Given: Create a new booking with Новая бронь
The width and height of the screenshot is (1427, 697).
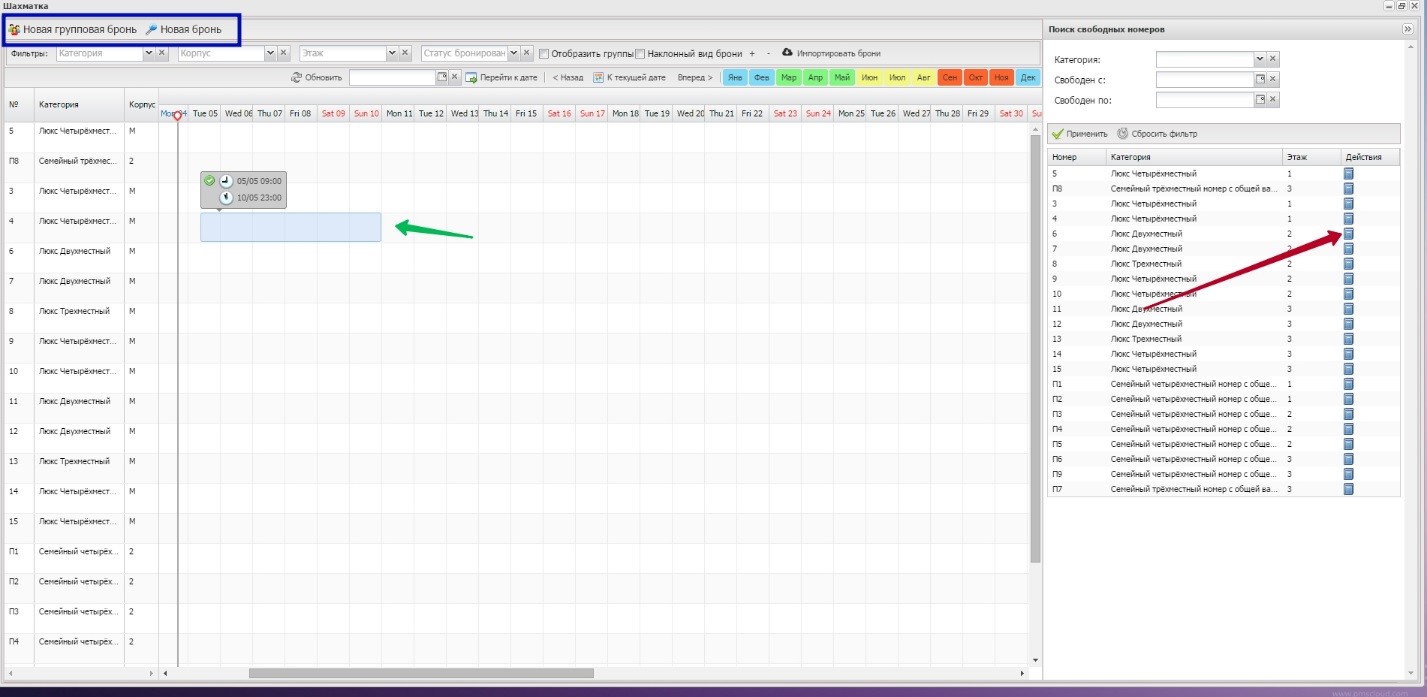Looking at the screenshot, I should coord(184,30).
